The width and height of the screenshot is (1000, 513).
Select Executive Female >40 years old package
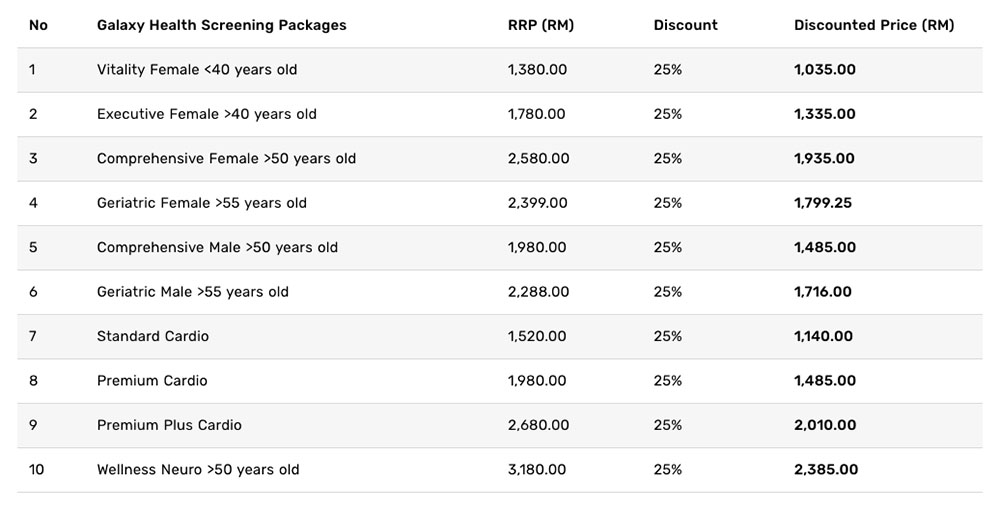pyautogui.click(x=207, y=114)
